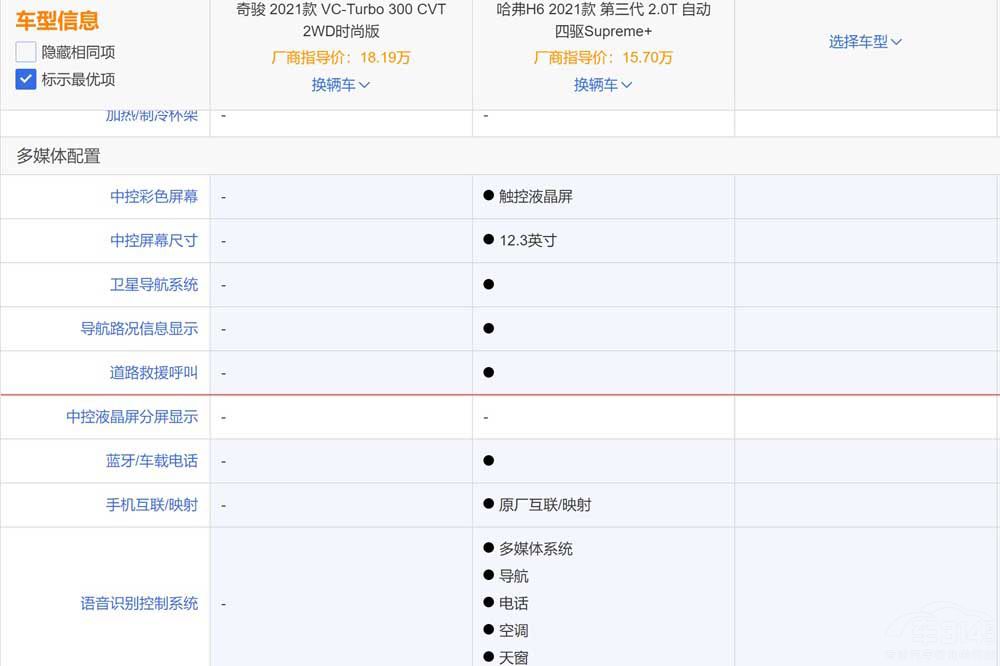
Task: Select the 导航路况信息显示 row label
Action: (139, 329)
